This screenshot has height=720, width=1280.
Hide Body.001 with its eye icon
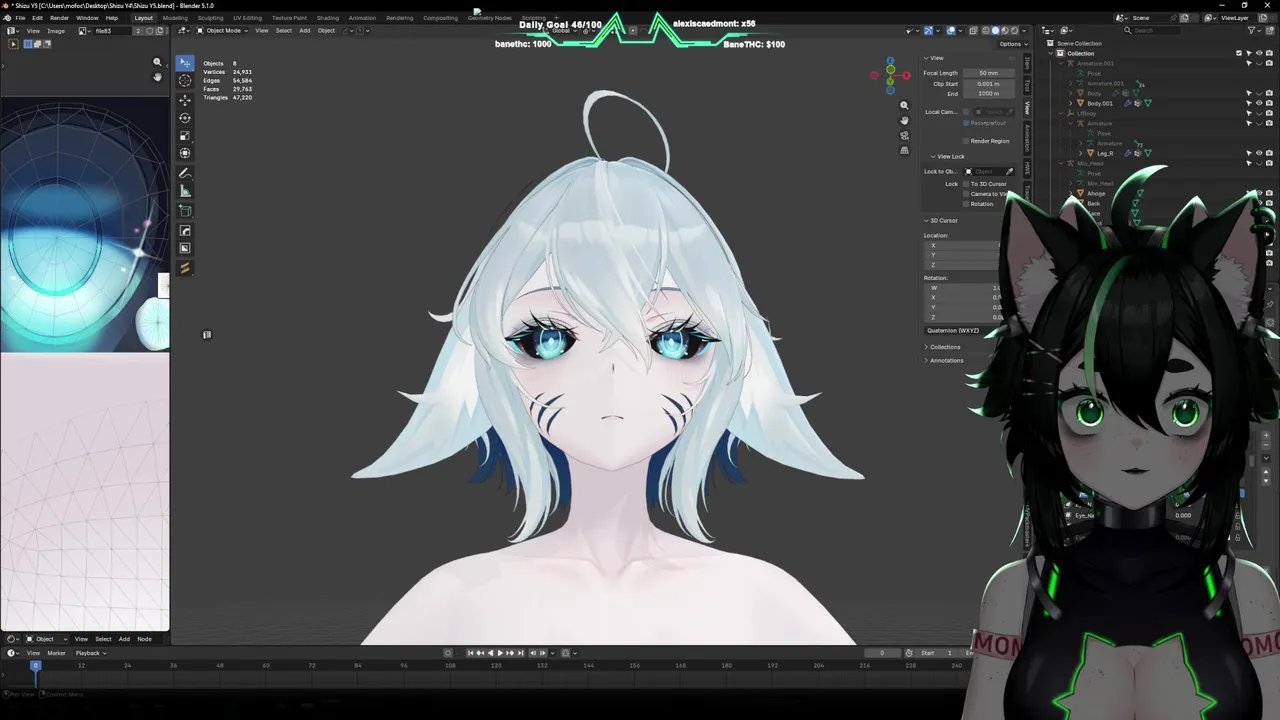click(x=1259, y=103)
